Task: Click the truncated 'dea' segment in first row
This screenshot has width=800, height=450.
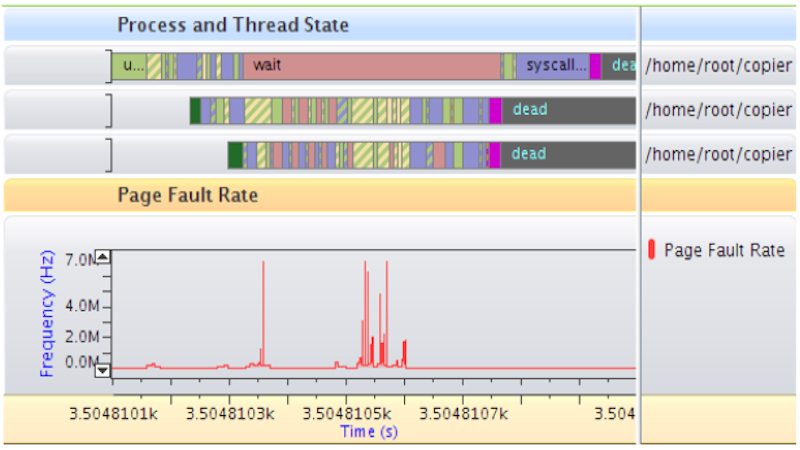Action: pos(619,66)
